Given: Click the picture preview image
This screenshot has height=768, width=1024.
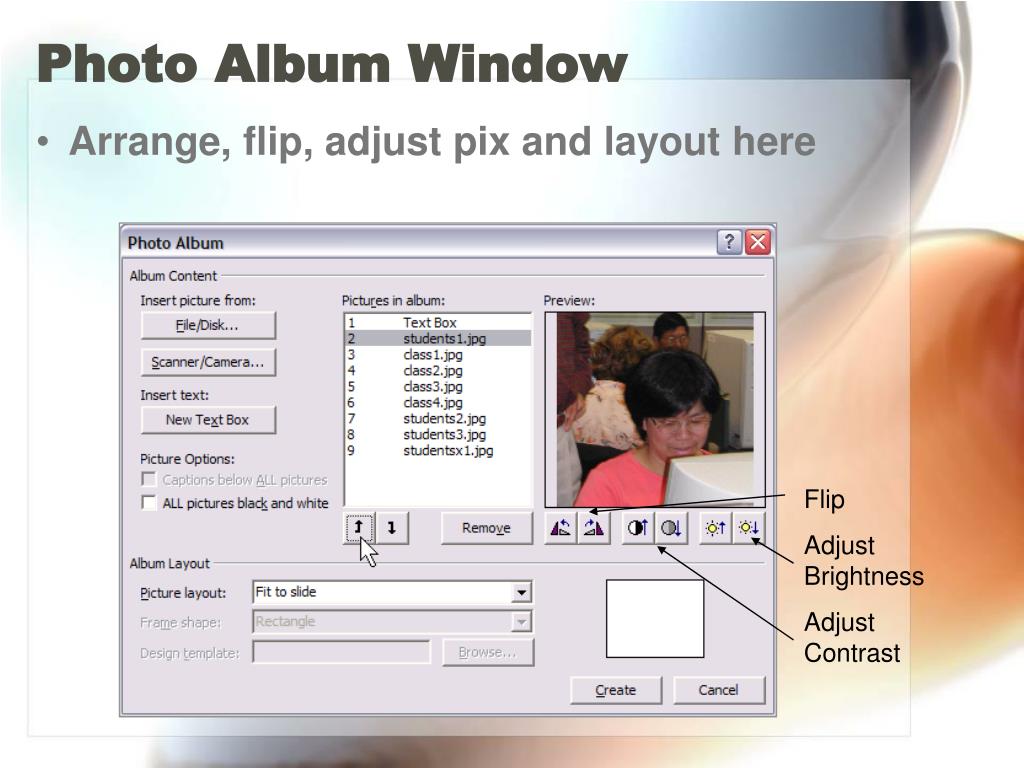Looking at the screenshot, I should [655, 409].
